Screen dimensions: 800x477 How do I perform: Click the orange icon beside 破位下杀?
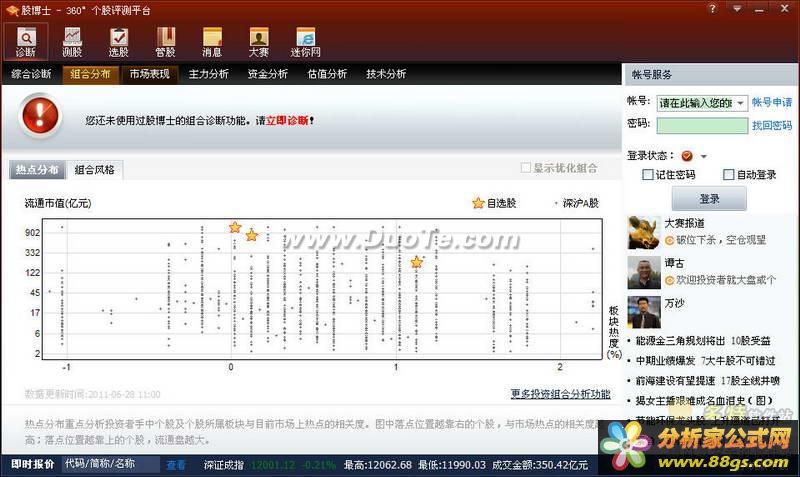669,240
